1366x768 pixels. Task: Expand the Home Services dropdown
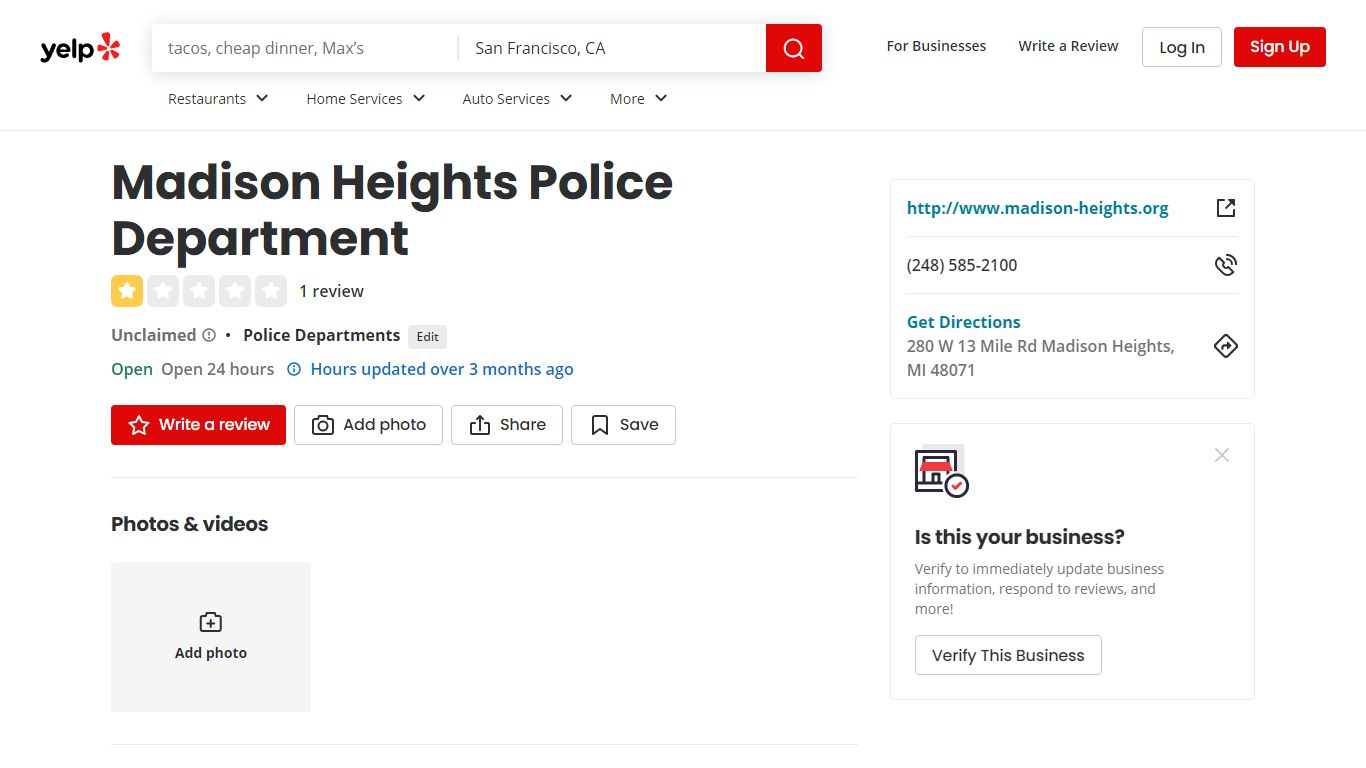tap(366, 98)
